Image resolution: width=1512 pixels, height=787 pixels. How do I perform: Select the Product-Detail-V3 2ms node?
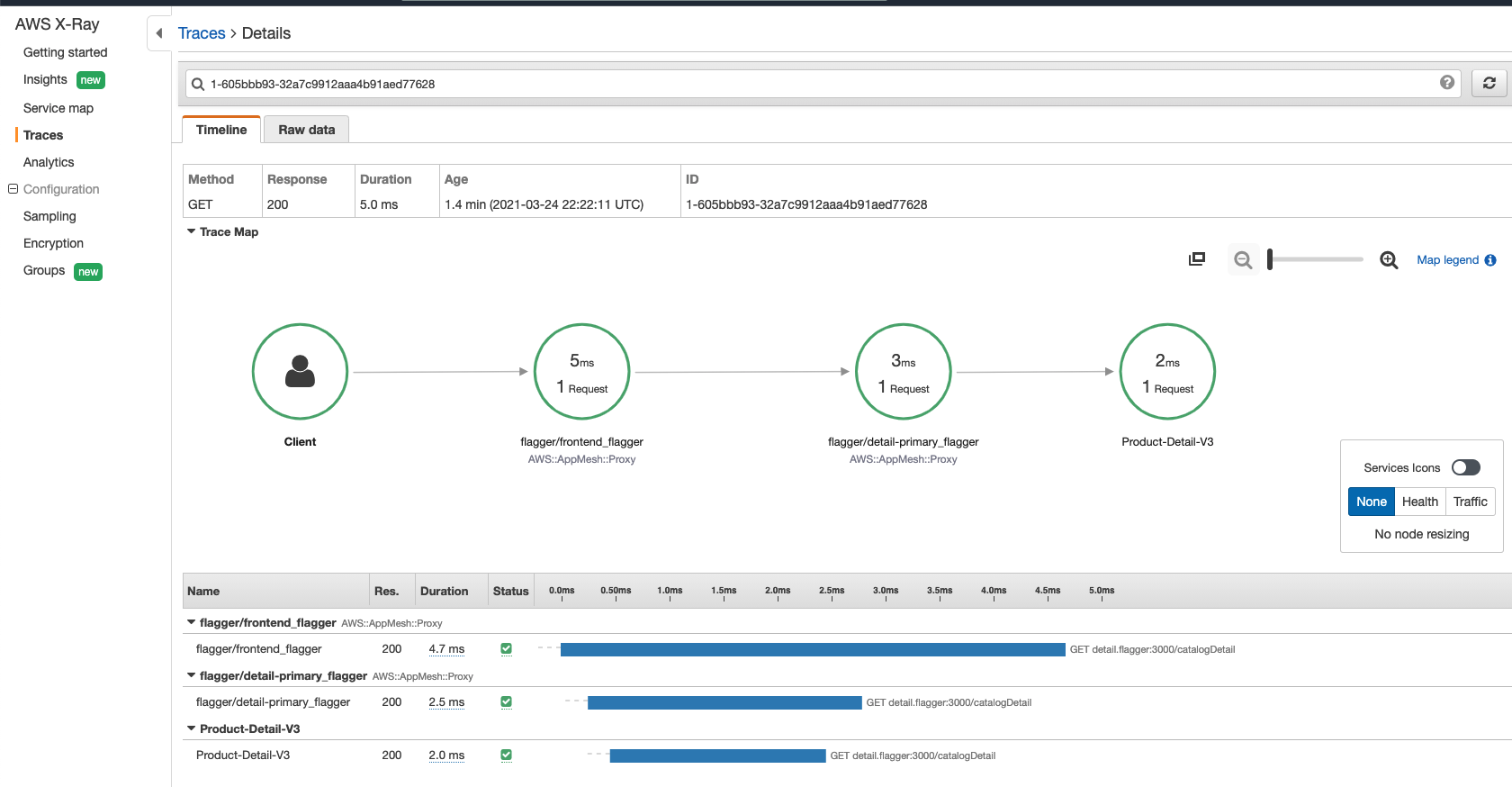pos(1167,371)
